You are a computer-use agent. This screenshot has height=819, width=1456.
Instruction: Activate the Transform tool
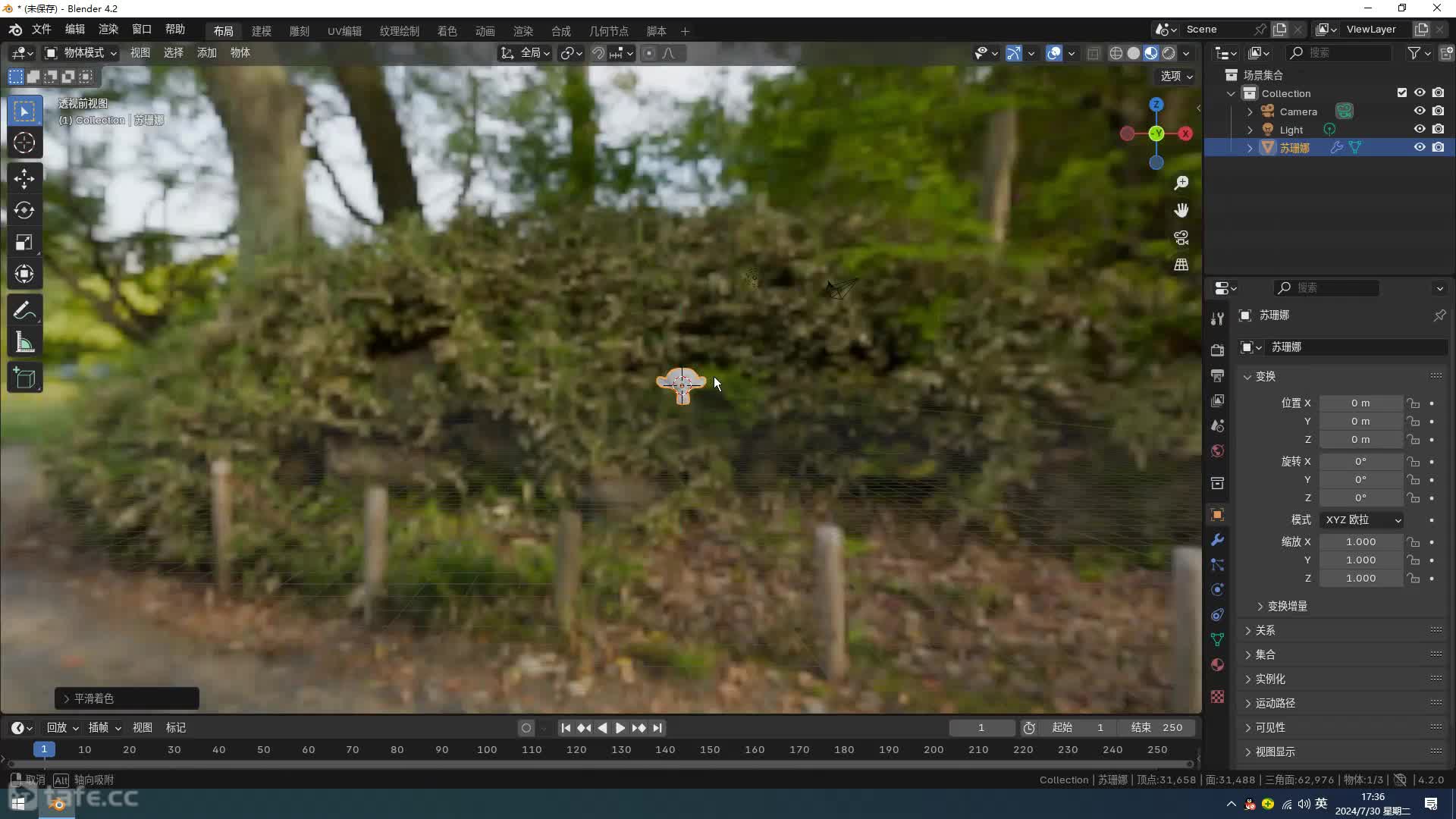point(24,274)
